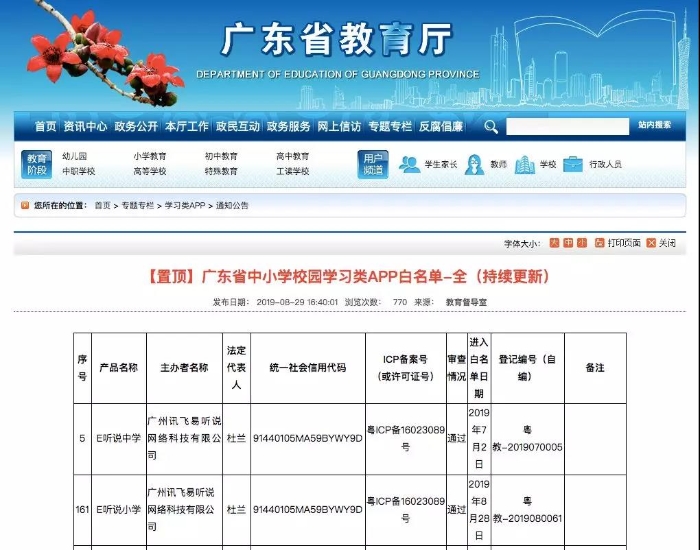The width and height of the screenshot is (700, 550).
Task: Select the 统一社会信用代码 column header
Action: point(308,368)
